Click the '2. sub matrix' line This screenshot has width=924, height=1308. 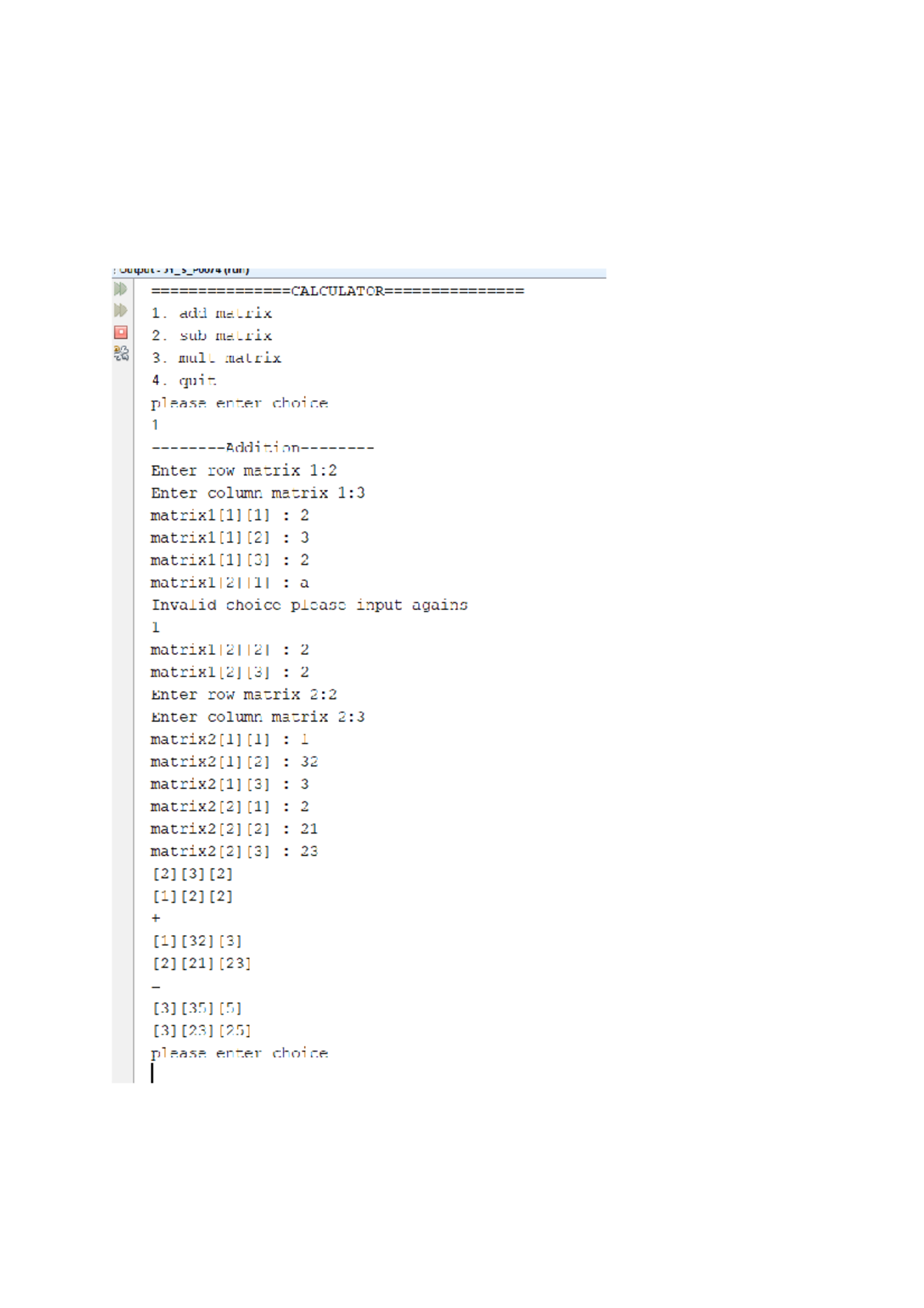pos(212,336)
